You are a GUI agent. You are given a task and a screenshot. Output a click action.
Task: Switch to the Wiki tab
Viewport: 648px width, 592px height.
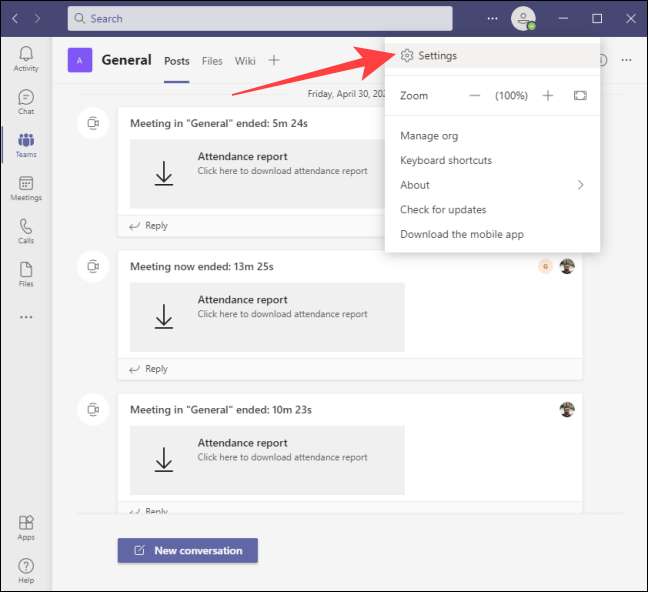pyautogui.click(x=245, y=61)
